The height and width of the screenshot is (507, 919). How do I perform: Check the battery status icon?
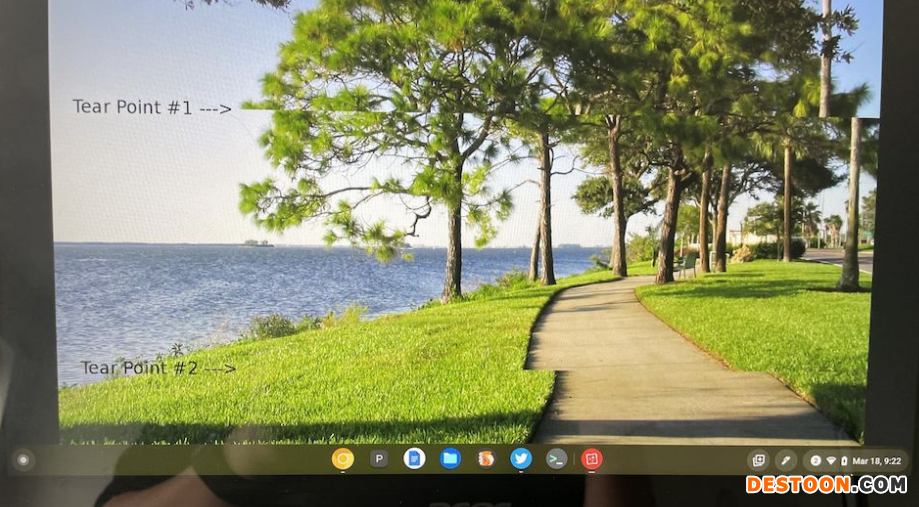click(843, 461)
